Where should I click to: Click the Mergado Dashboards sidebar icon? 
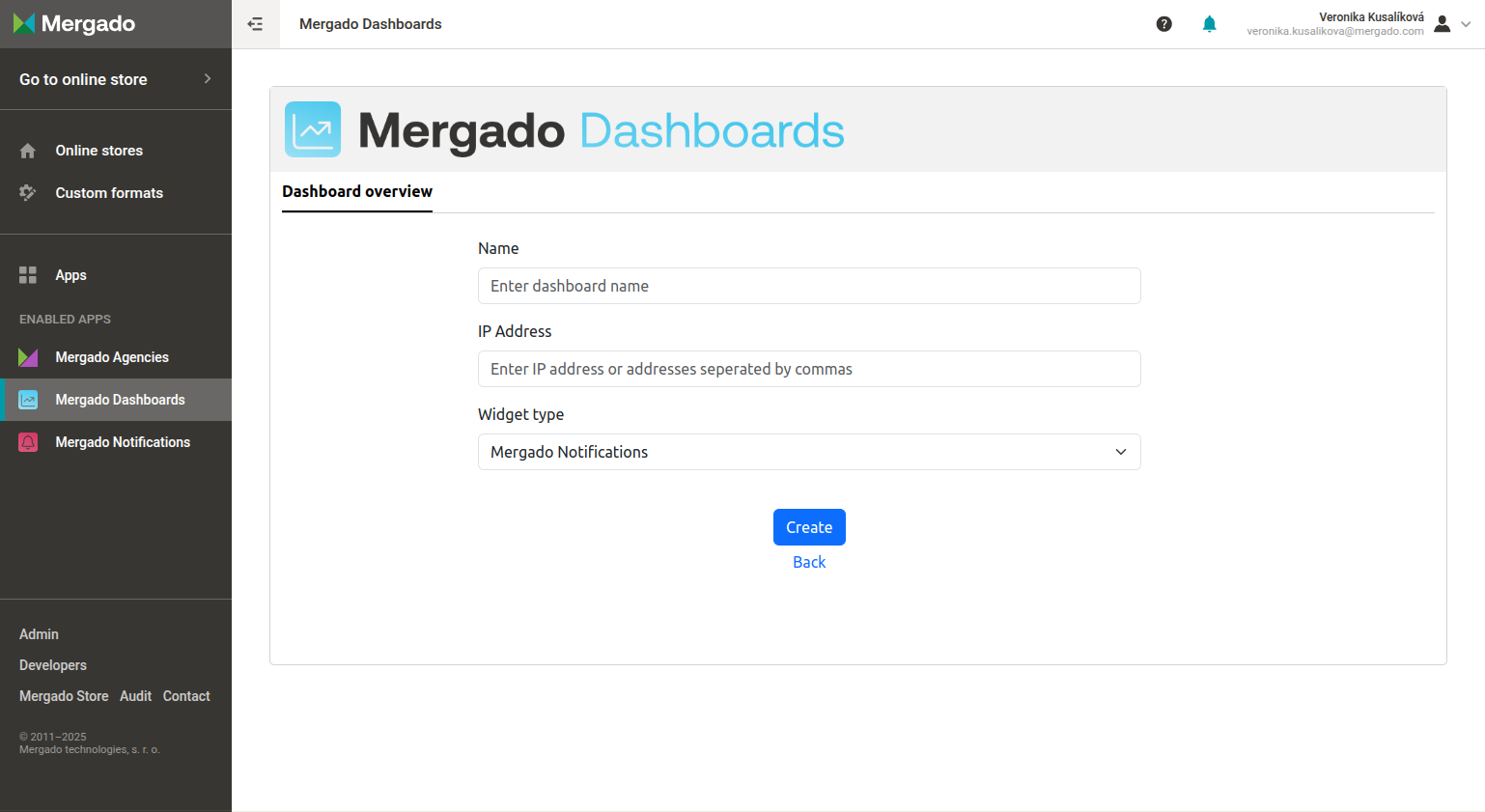tap(28, 400)
